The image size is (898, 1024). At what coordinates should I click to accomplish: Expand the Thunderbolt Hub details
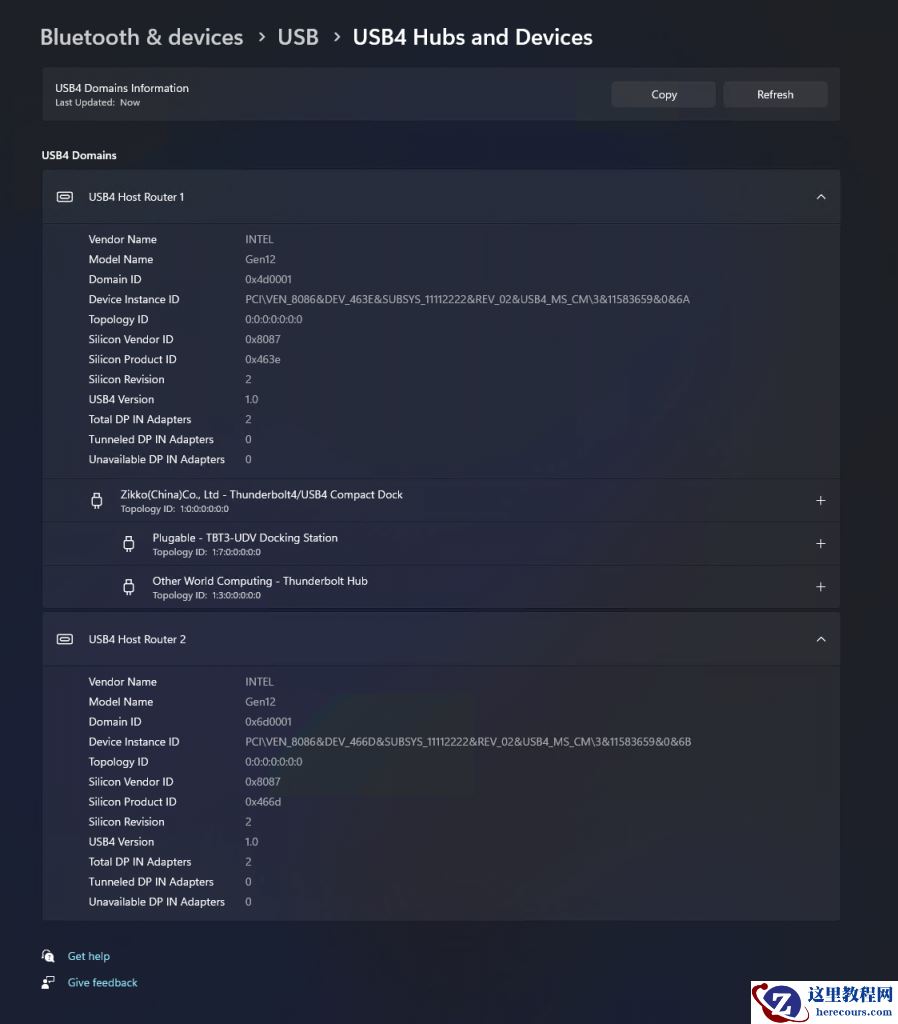[x=821, y=587]
